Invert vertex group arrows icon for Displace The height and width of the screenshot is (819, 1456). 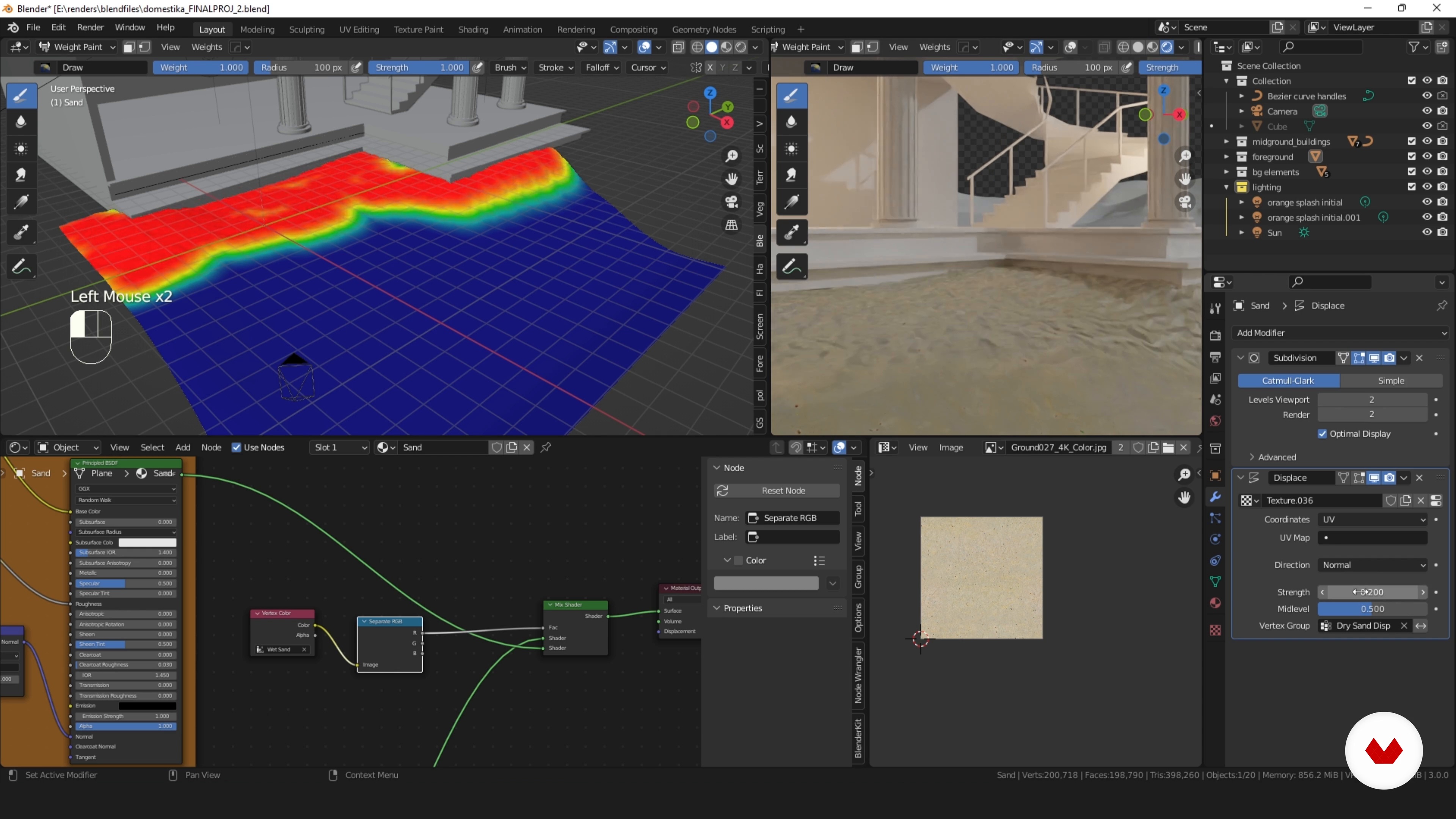point(1421,626)
